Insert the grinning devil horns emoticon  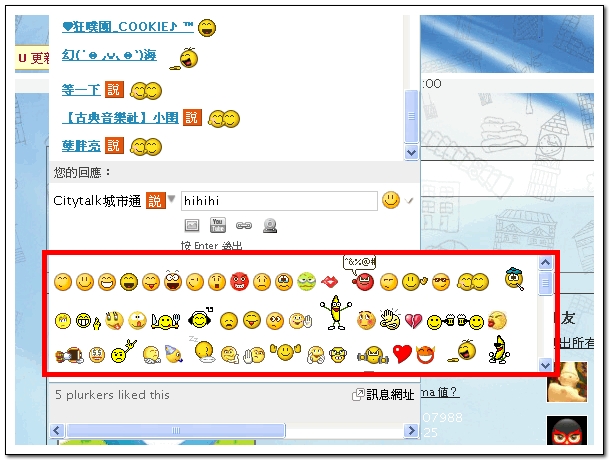coord(425,354)
